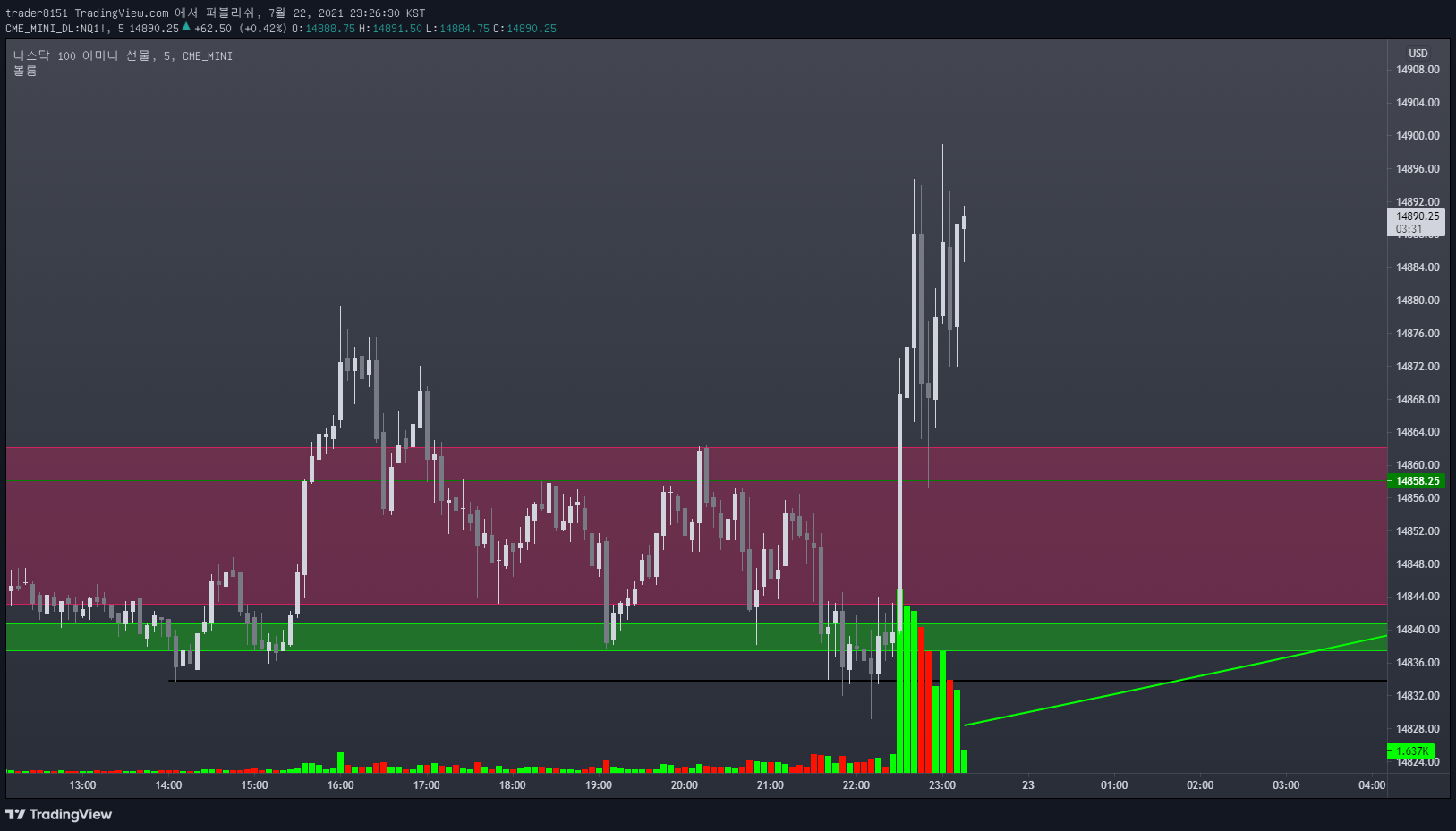Click the 14:00 time axis label
This screenshot has width=1456, height=831.
[168, 785]
